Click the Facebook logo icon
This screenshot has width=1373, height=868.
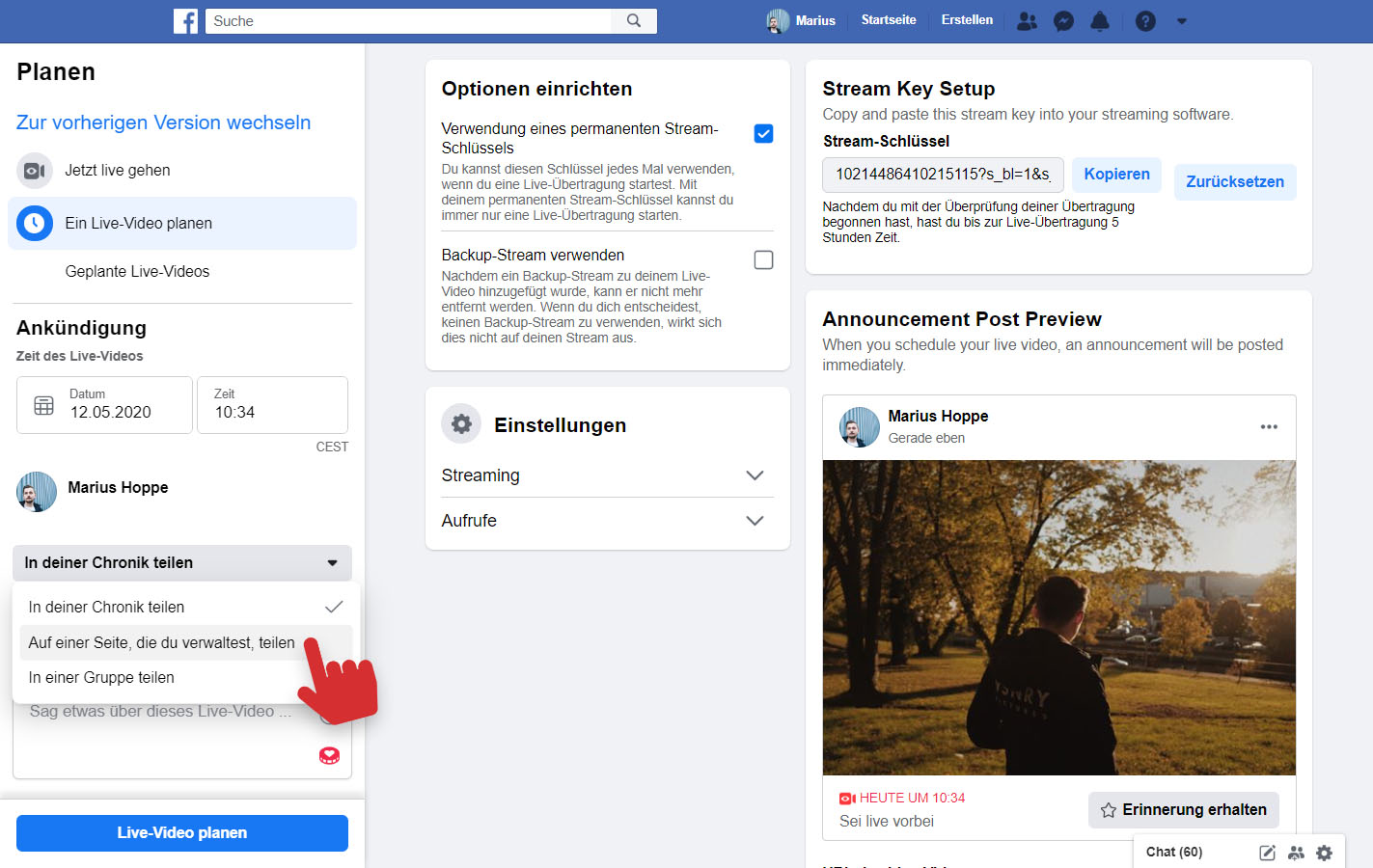[185, 21]
